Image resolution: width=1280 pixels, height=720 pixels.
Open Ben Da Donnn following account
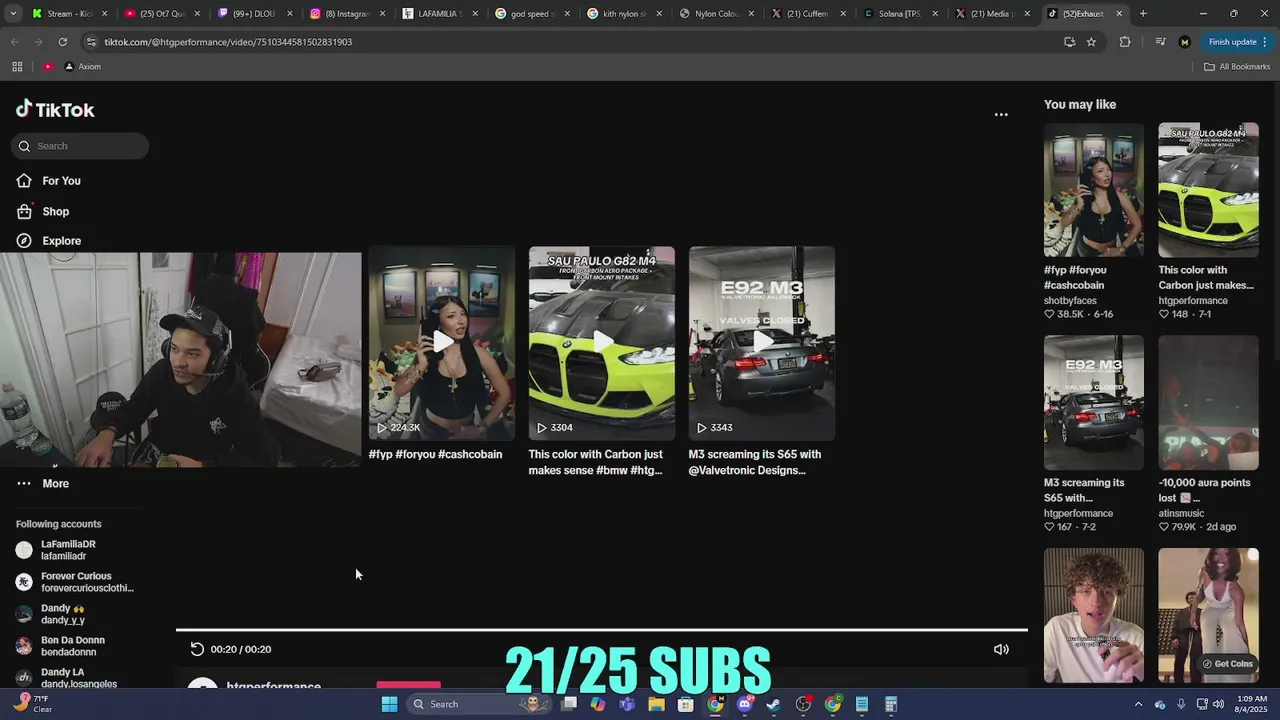[x=60, y=646]
